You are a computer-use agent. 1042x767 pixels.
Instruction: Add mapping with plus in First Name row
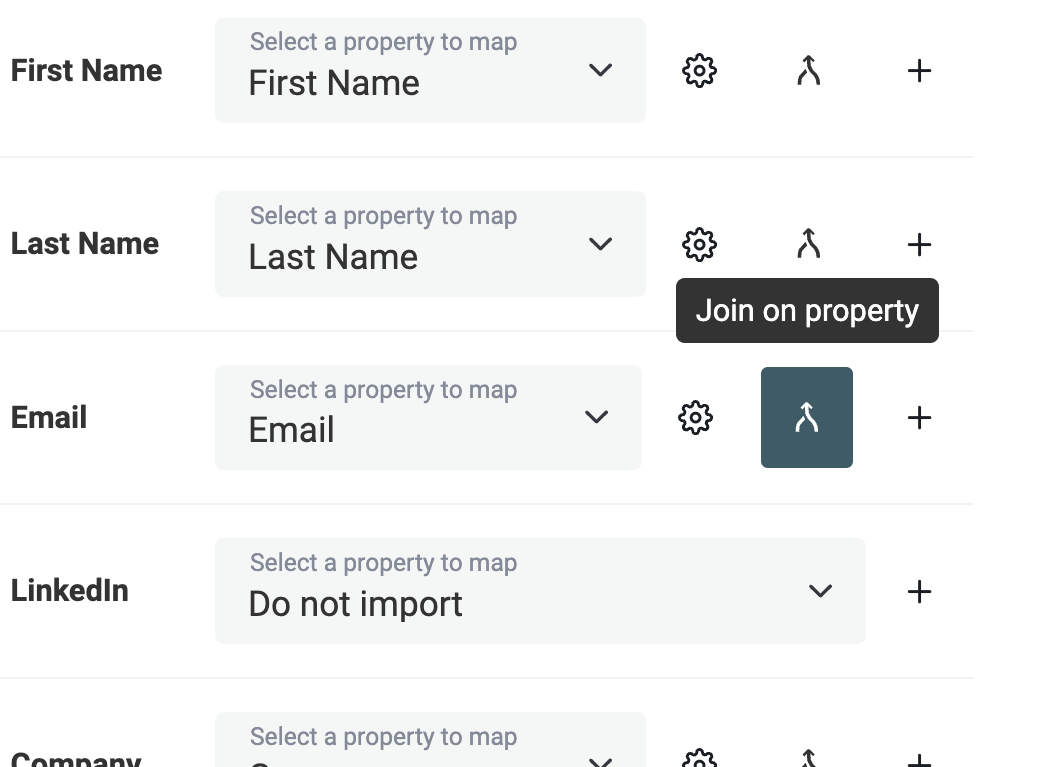click(918, 71)
